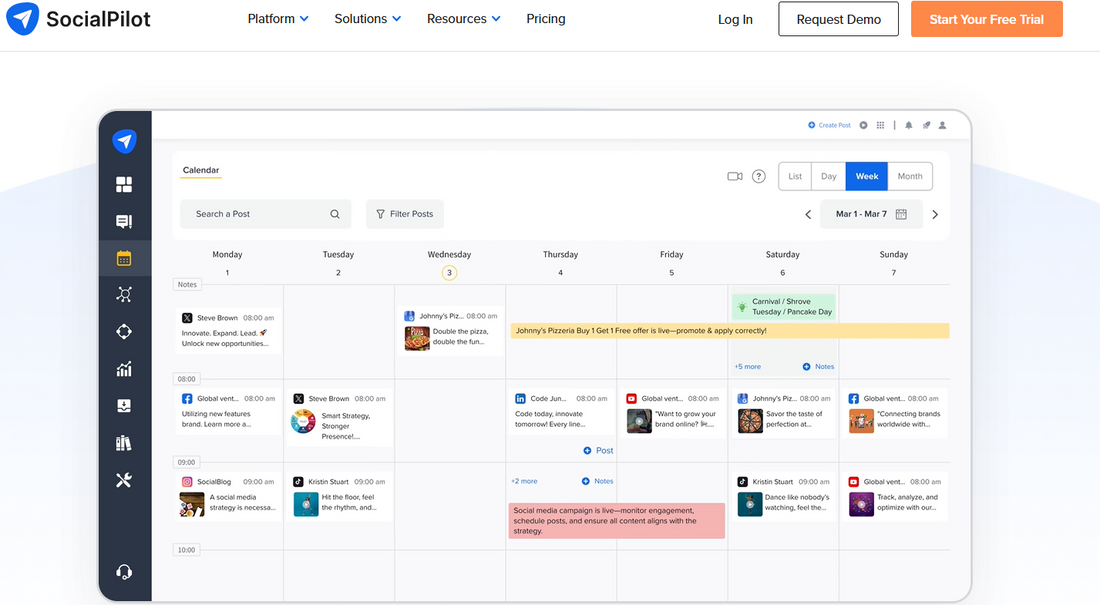Click the search magnifier icon
Screen dimensions: 1100x605
point(335,214)
